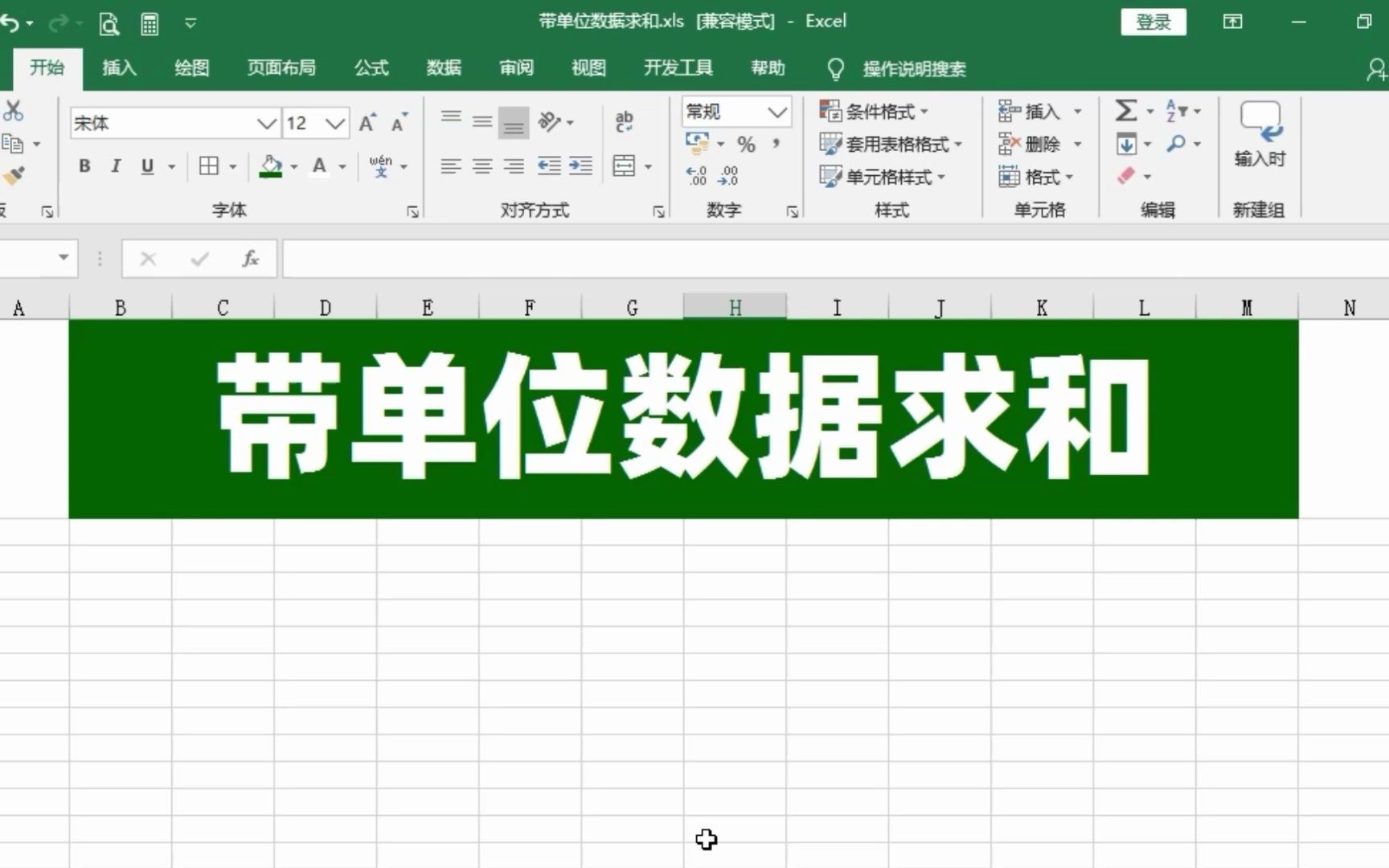Toggle Bottom Align vertical alignment
Image resolution: width=1389 pixels, height=868 pixels.
[514, 123]
